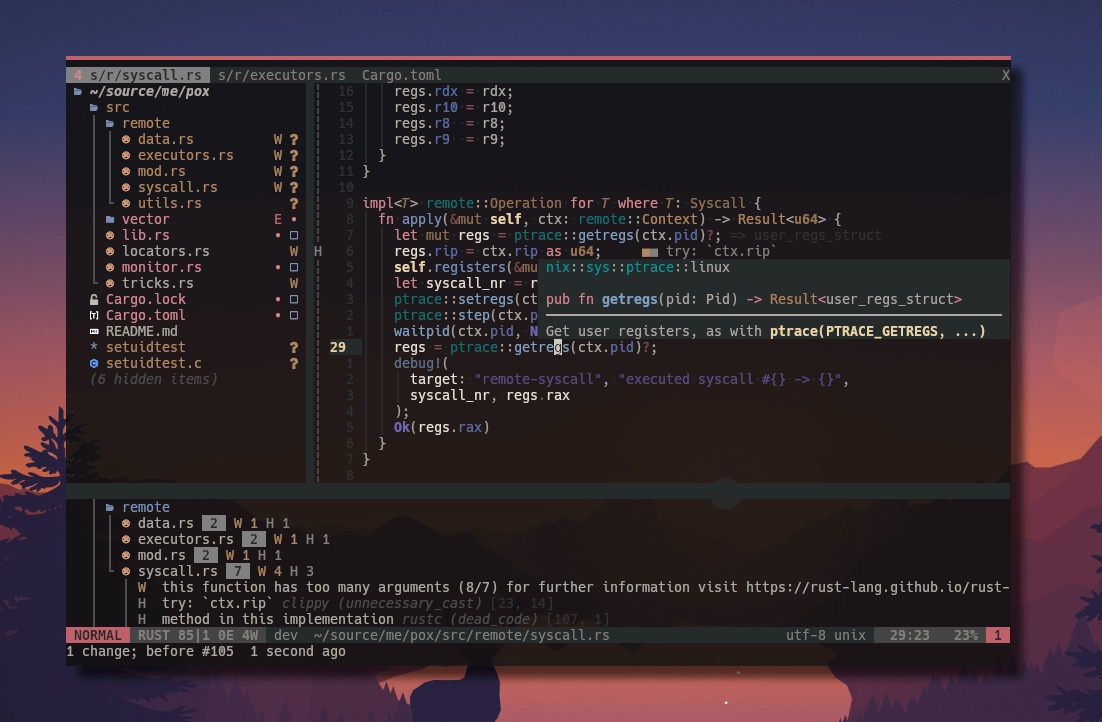Viewport: 1102px width, 722px height.
Task: Click the markdown icon beside README.md
Action: coord(94,331)
